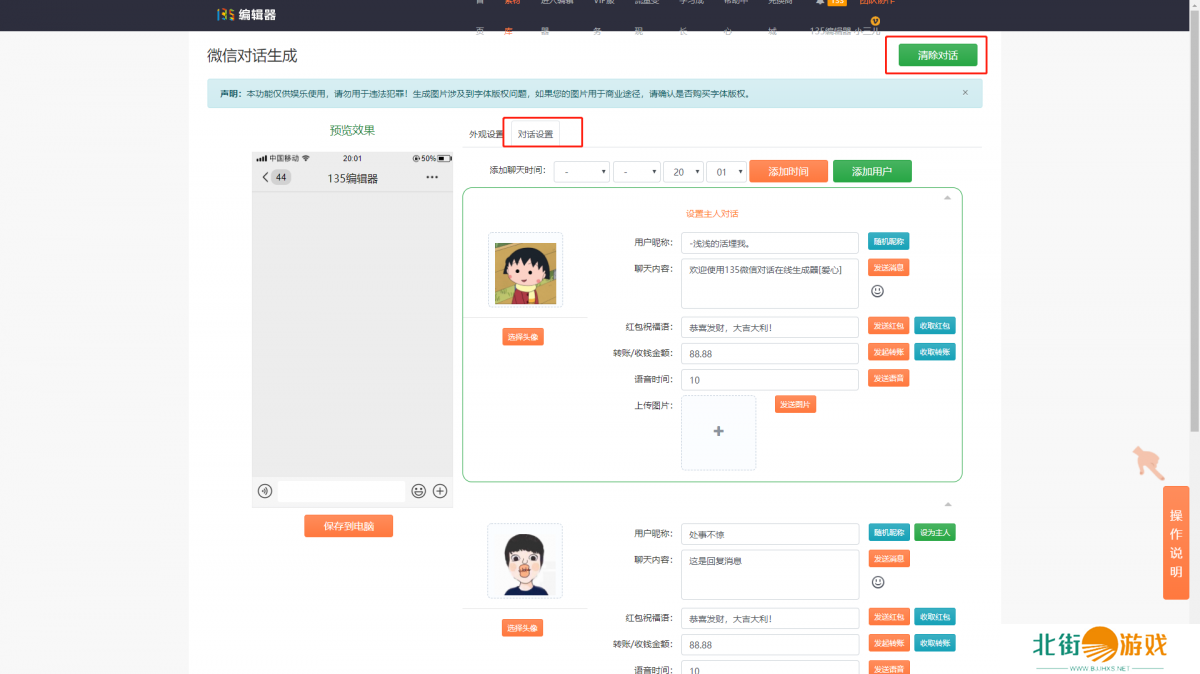Click the emoji icon in preview chat bar
This screenshot has height=674, width=1200.
click(419, 491)
